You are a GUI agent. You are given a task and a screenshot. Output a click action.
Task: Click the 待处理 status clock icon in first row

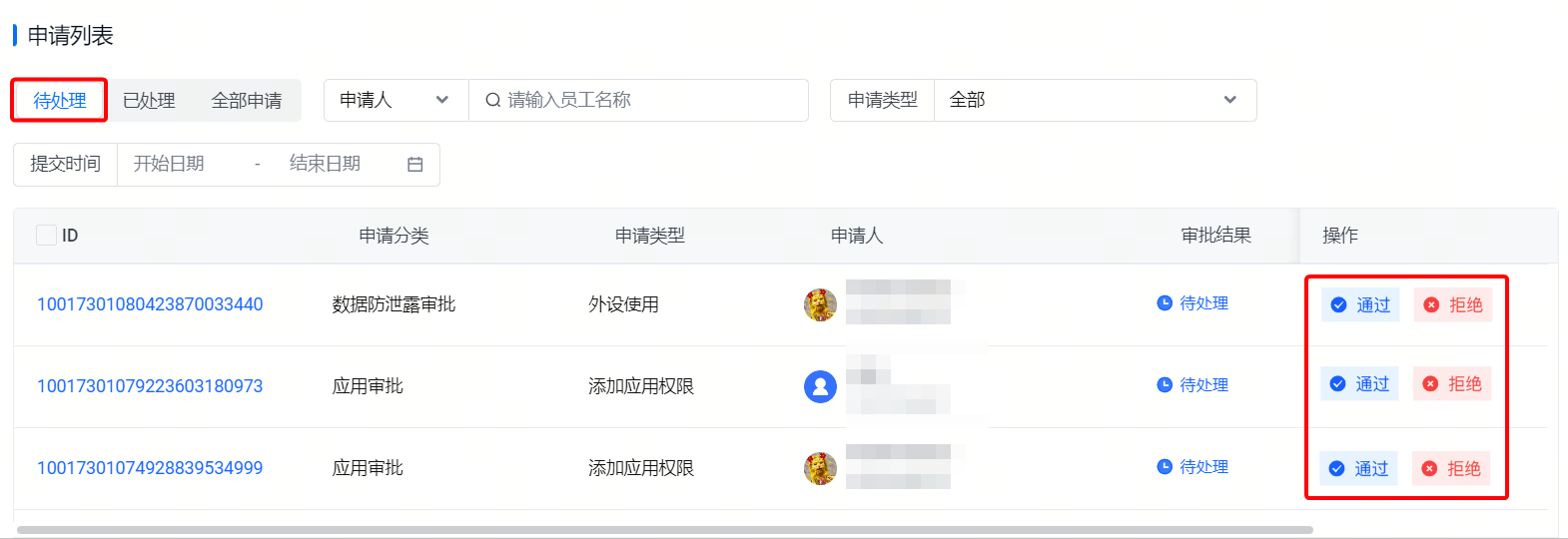(x=1165, y=303)
